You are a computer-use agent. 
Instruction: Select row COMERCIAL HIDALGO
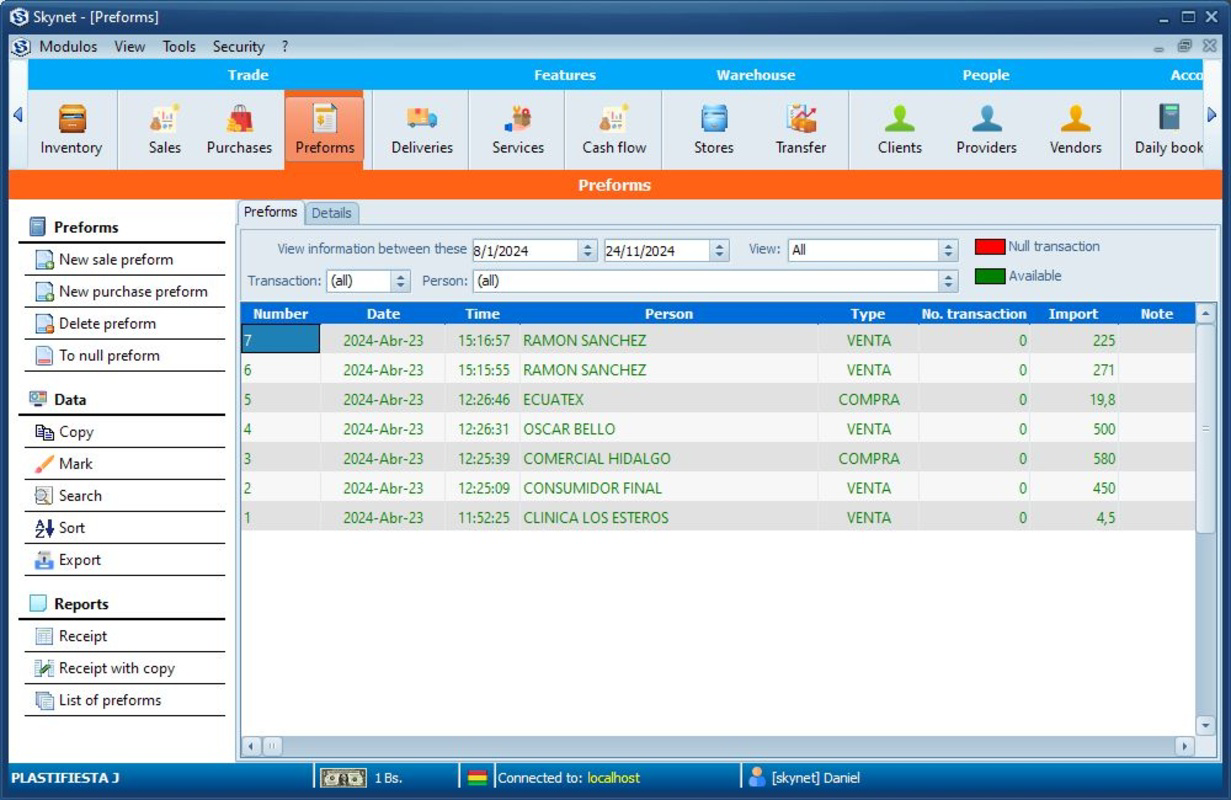click(x=718, y=458)
